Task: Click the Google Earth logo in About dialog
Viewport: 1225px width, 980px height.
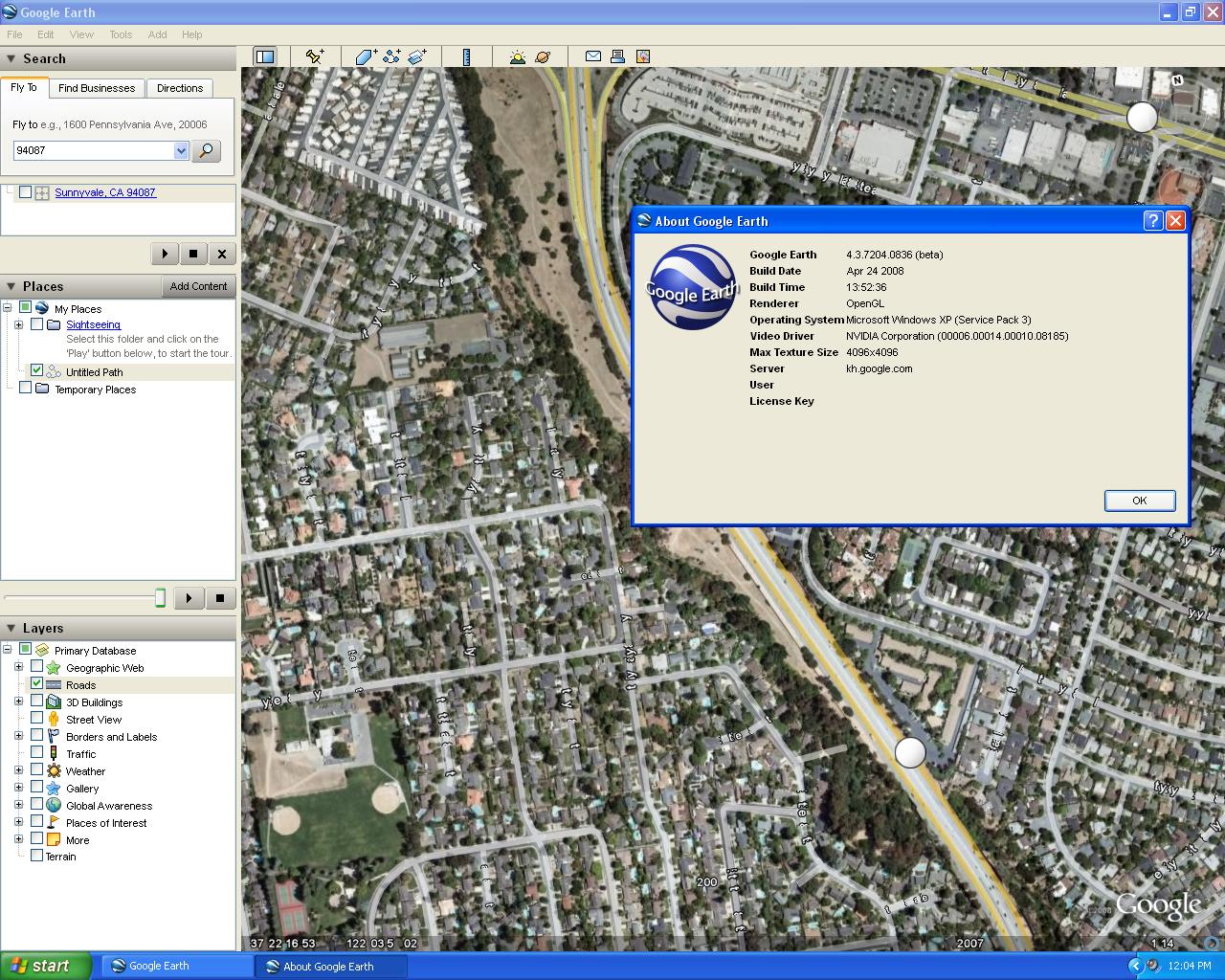Action: [692, 287]
